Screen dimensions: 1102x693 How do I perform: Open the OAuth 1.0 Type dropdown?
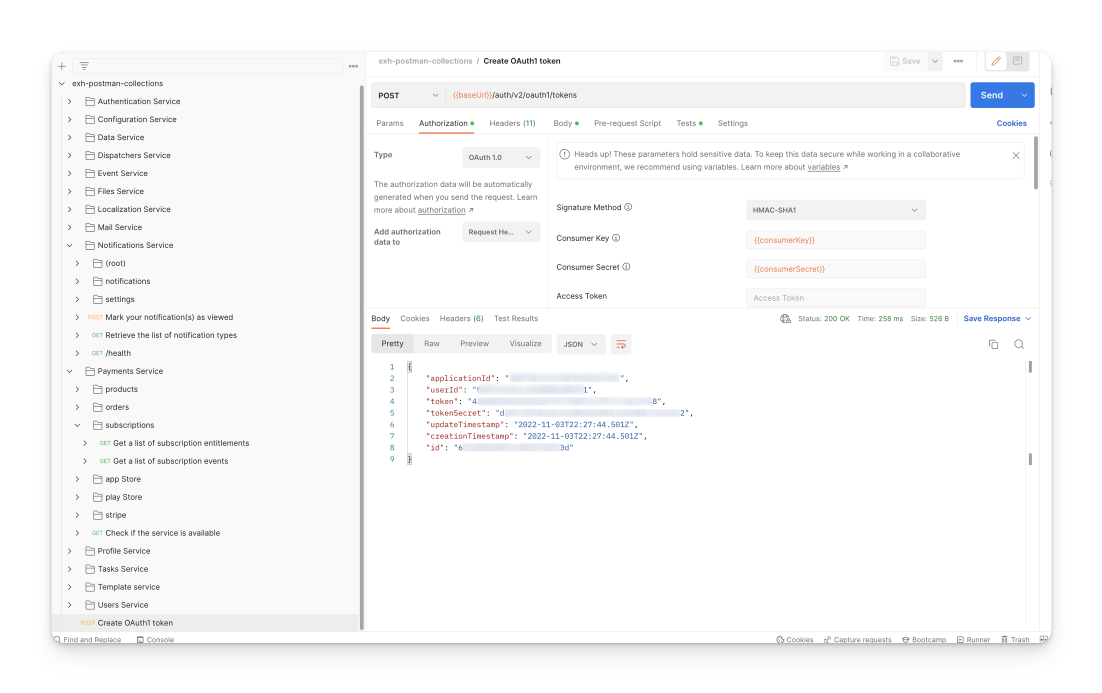click(x=502, y=158)
